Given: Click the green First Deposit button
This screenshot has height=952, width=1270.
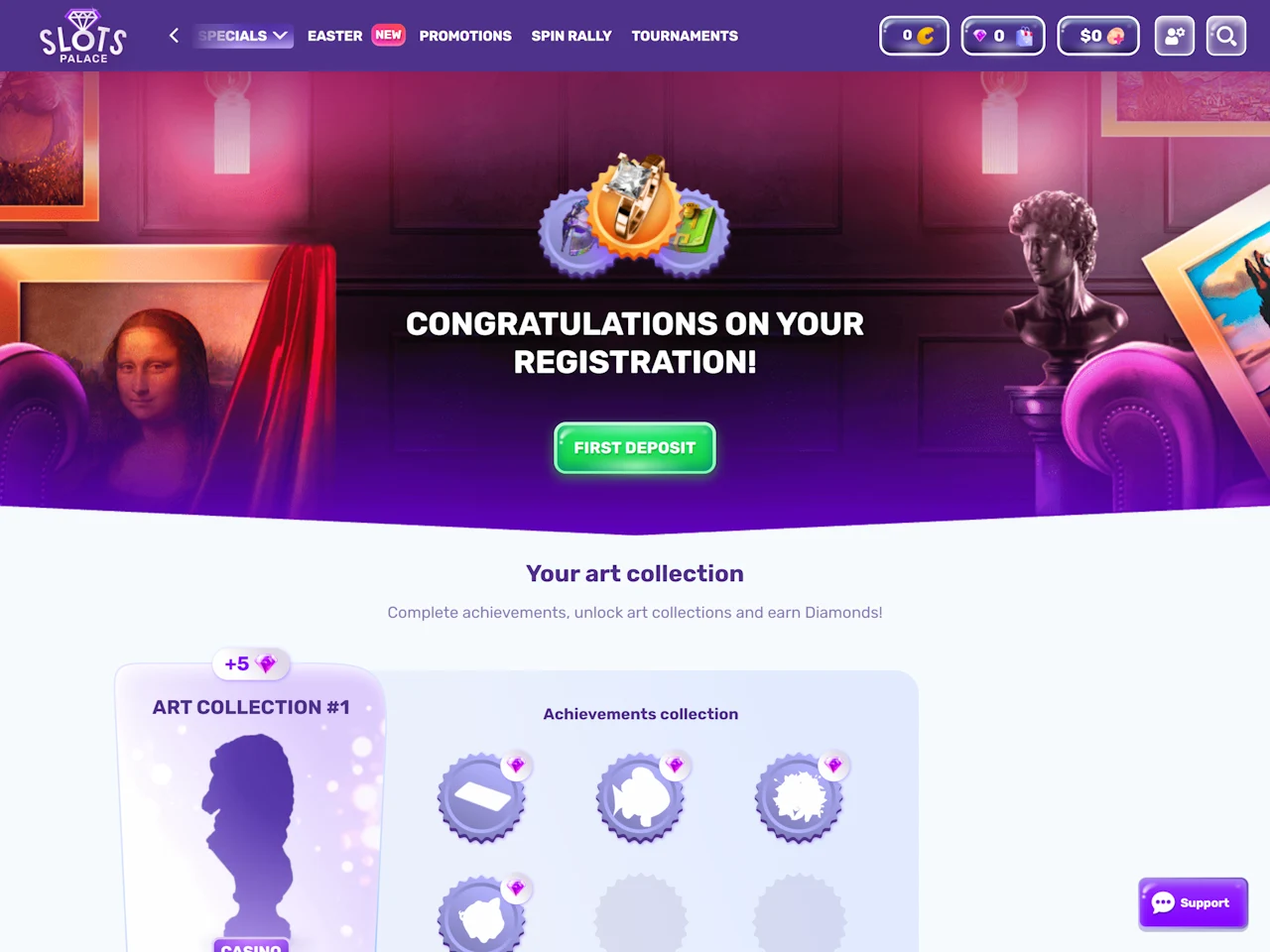Looking at the screenshot, I should [x=635, y=448].
